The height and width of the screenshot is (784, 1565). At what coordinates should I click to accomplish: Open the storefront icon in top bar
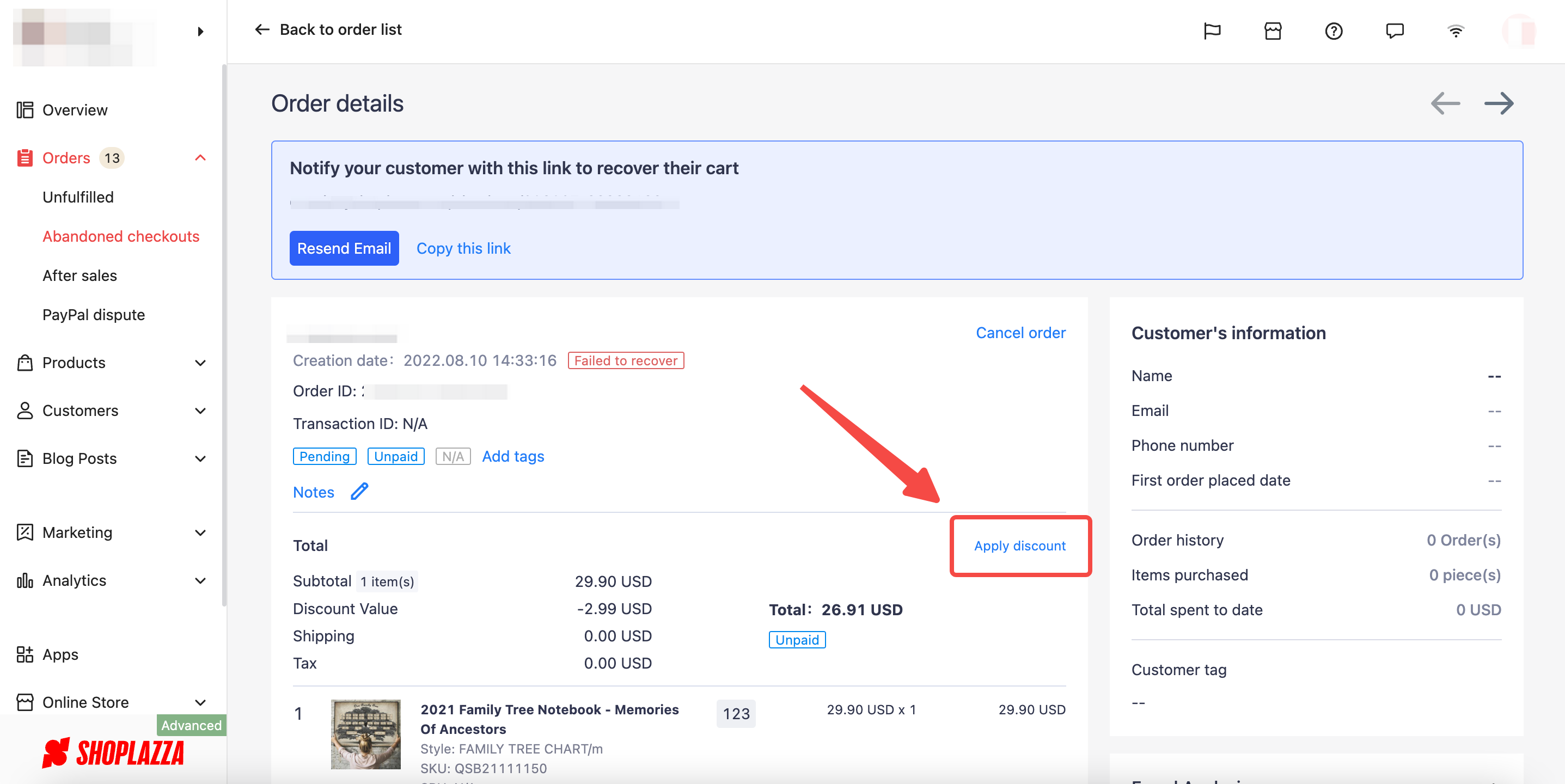[x=1273, y=30]
